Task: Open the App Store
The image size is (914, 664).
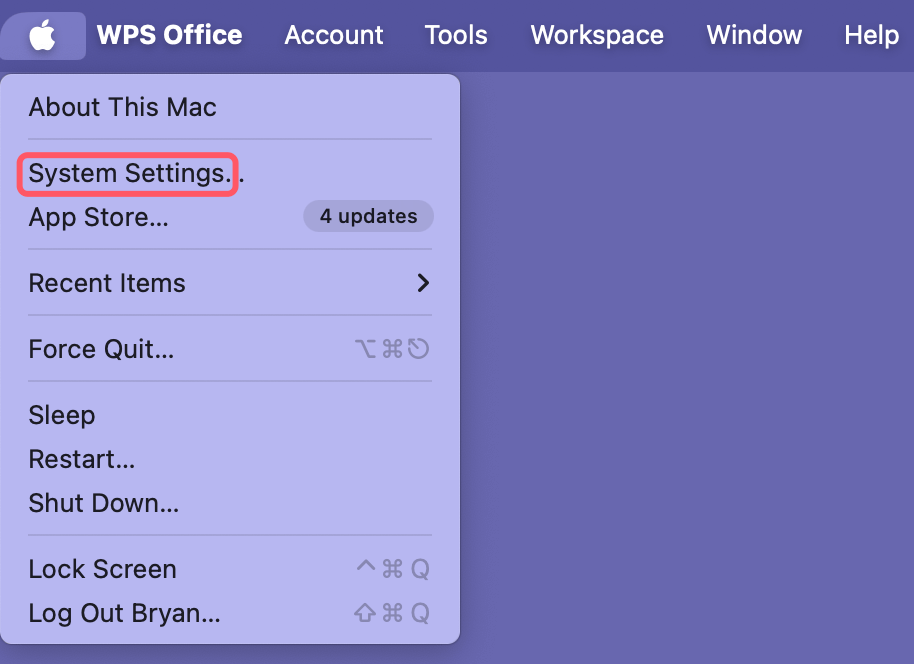Action: click(100, 217)
